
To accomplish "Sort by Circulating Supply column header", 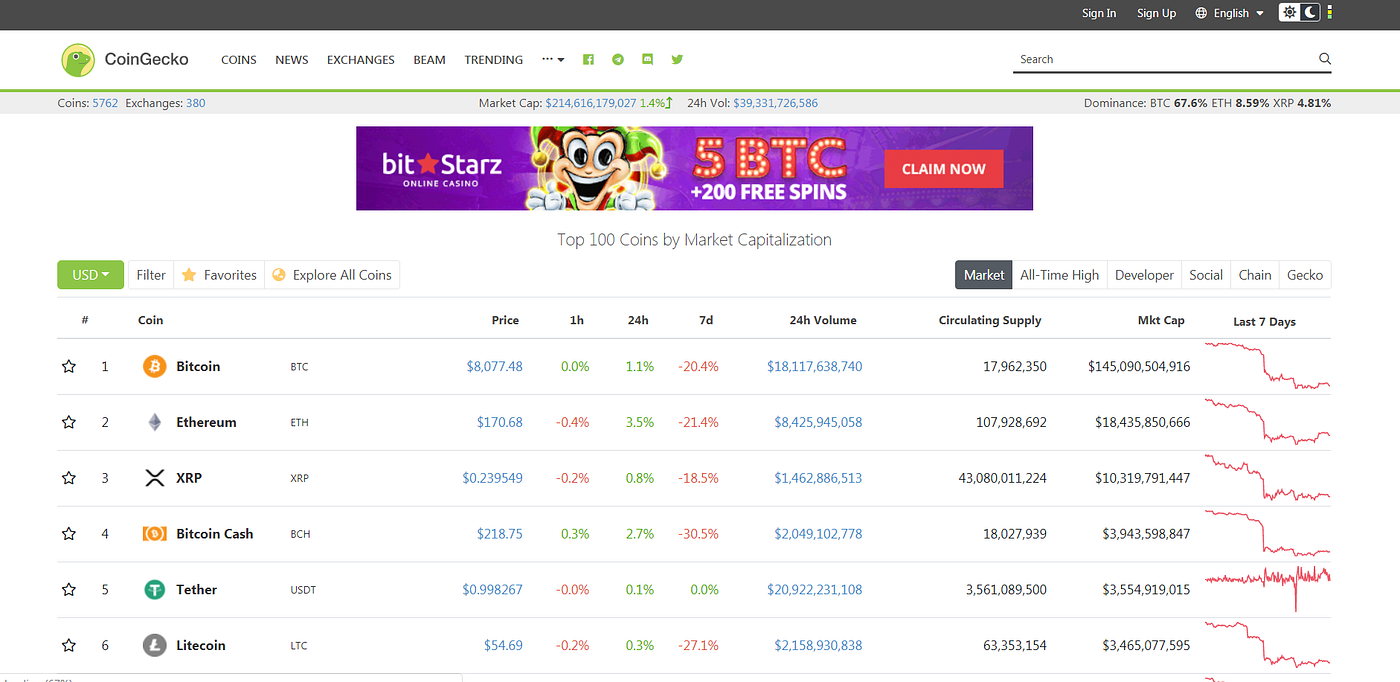I will pos(990,320).
